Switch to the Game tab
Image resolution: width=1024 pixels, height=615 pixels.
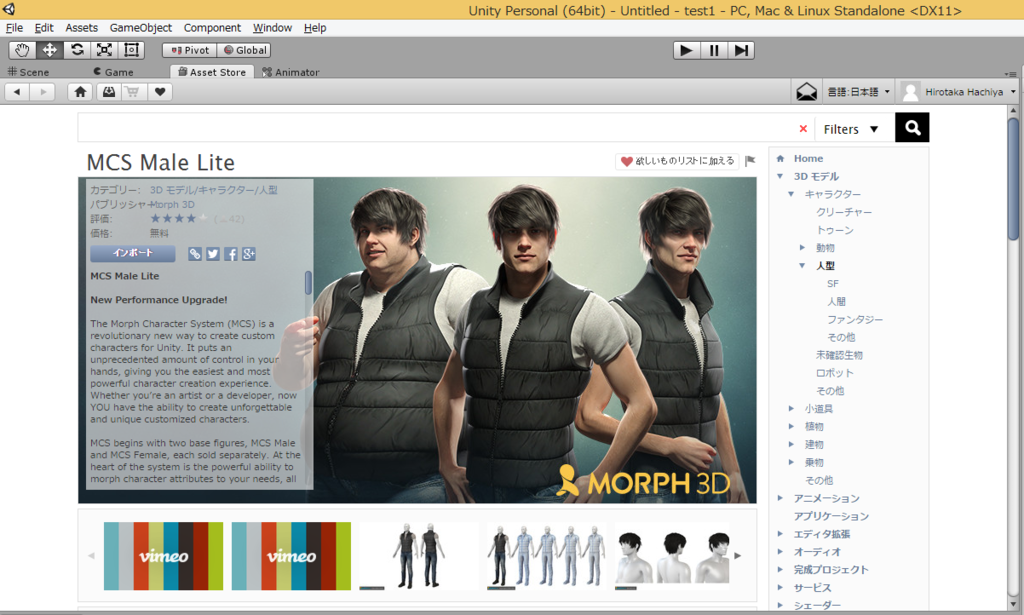(x=113, y=72)
